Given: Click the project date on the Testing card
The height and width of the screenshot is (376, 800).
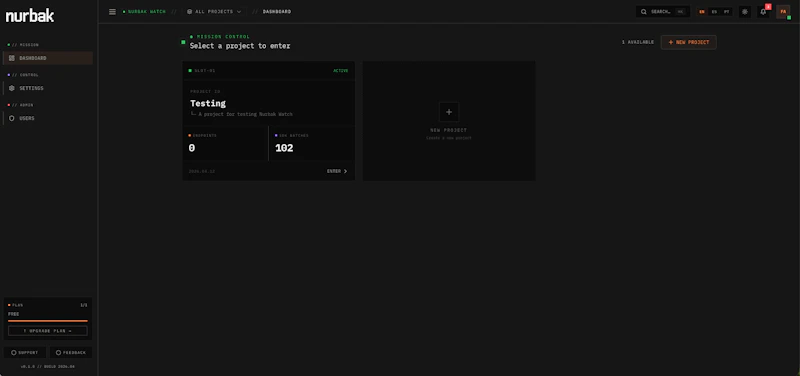Looking at the screenshot, I should [x=202, y=171].
